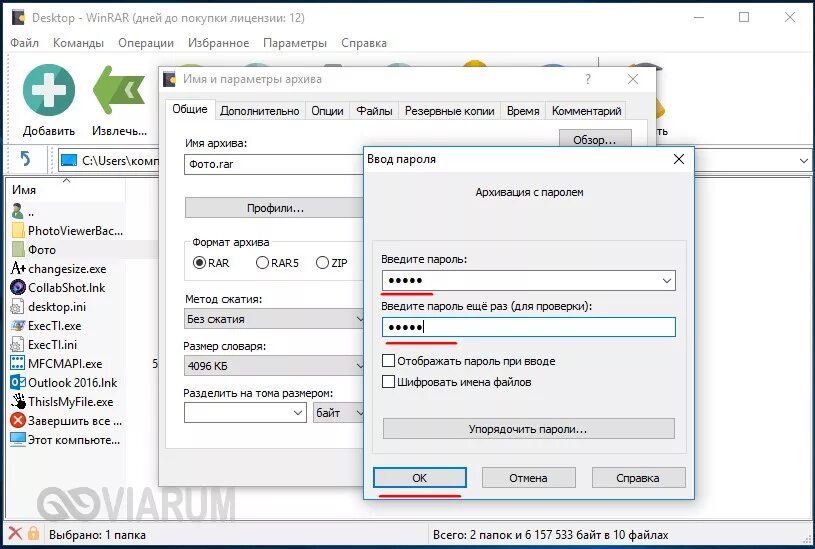
Task: Click the up-one-level arrow icon
Action: [25, 159]
